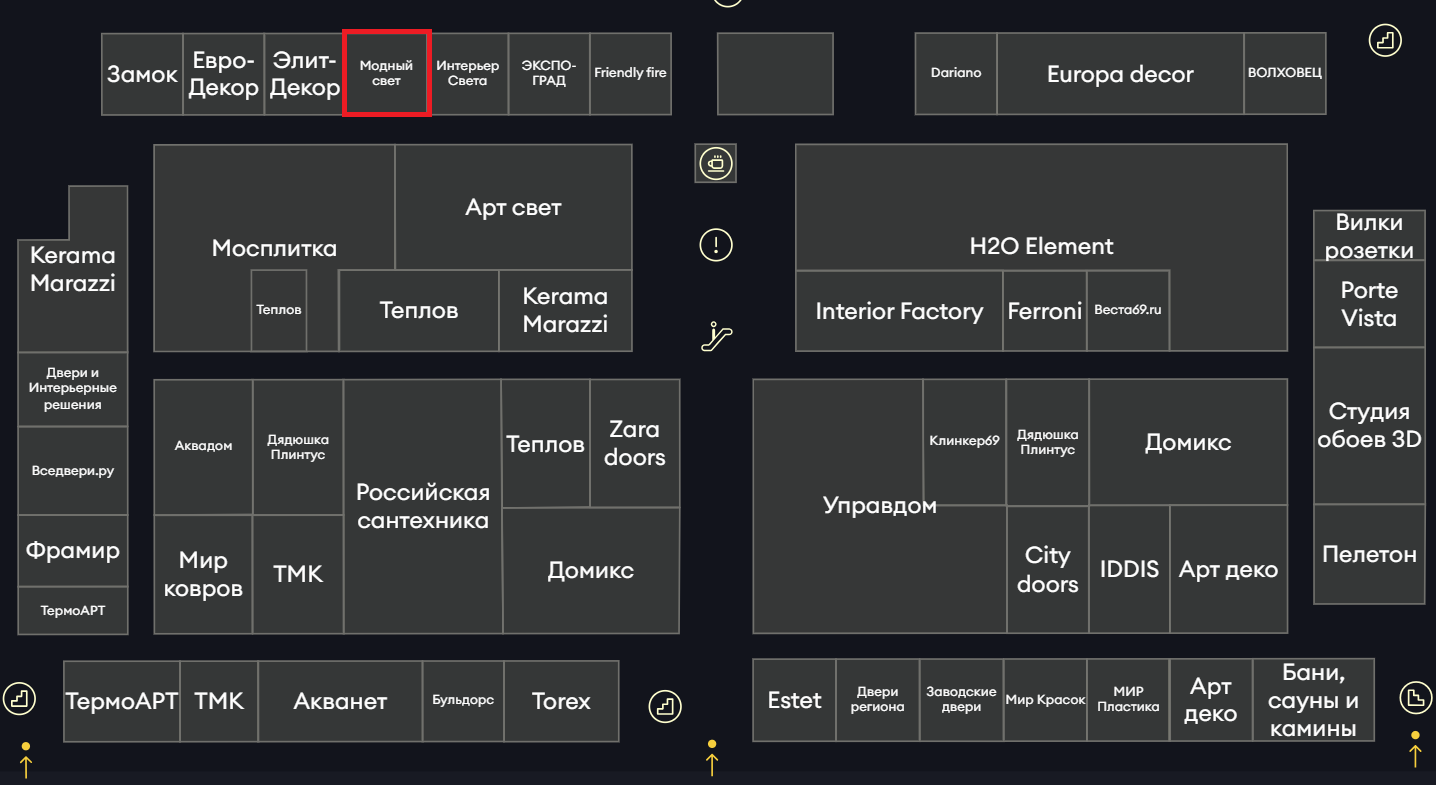This screenshot has height=785, width=1436.
Task: Click the entrance arrow between Torex and Estet
Action: [x=712, y=759]
